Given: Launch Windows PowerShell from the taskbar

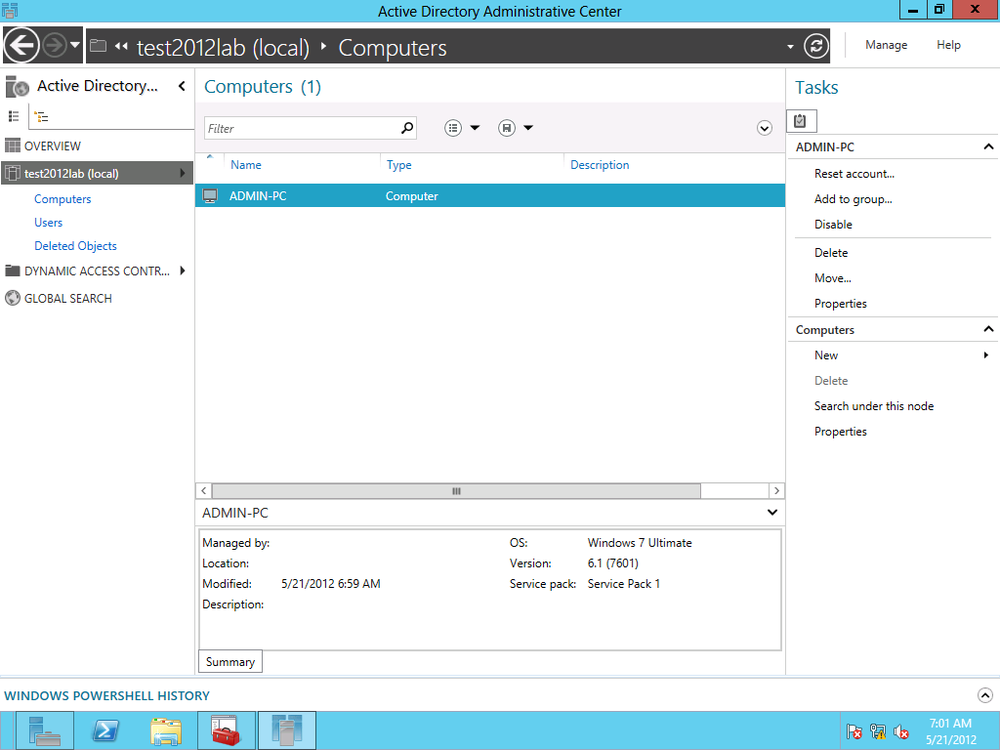Looking at the screenshot, I should [105, 731].
